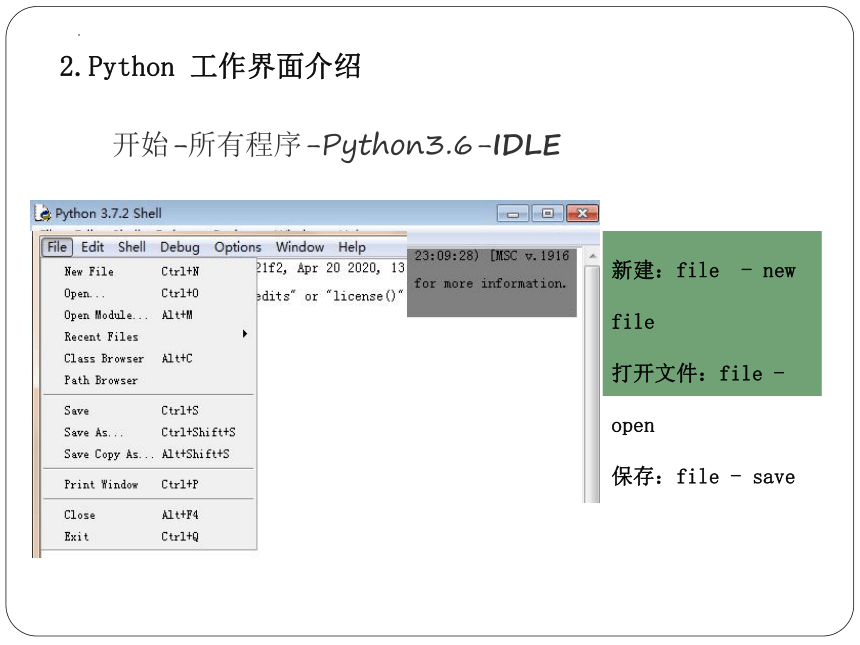Maximize the Python 3.7.2 Shell window
This screenshot has width=860, height=645.
coord(547,213)
